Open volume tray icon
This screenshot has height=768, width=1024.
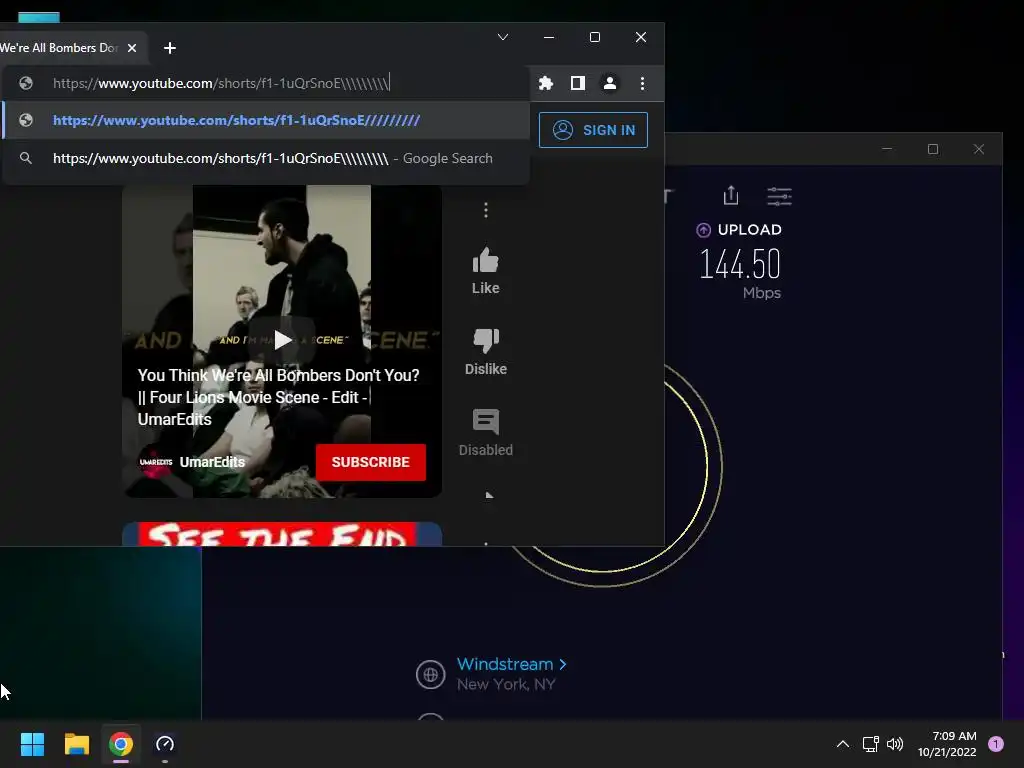[x=895, y=744]
